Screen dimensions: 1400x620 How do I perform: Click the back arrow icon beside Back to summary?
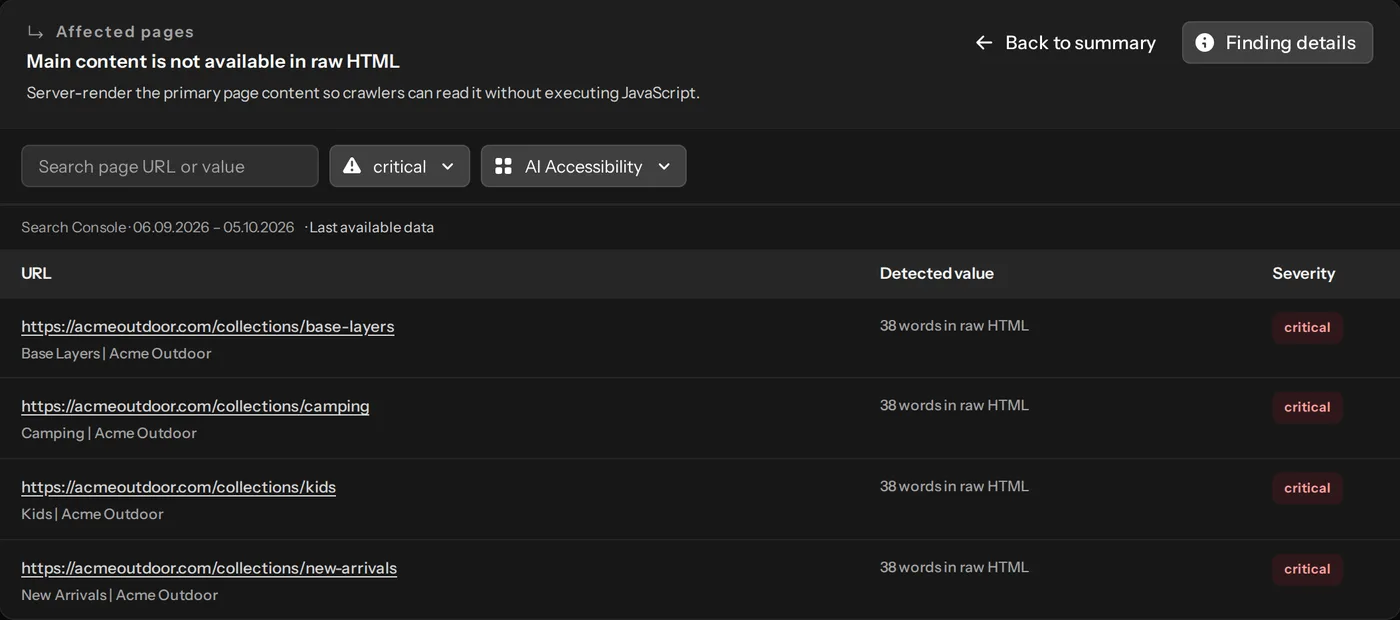tap(984, 43)
